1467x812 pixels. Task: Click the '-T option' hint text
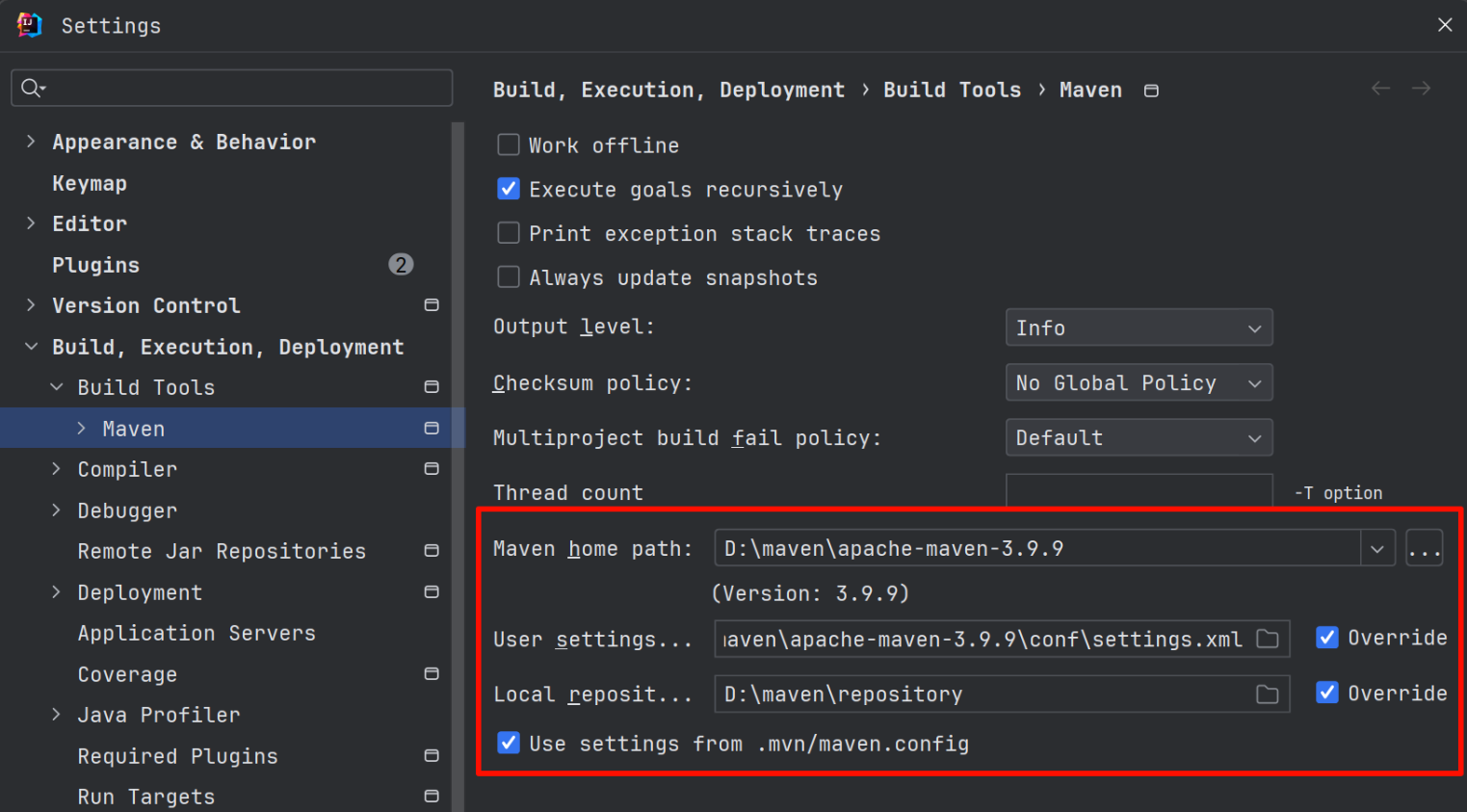pos(1338,493)
